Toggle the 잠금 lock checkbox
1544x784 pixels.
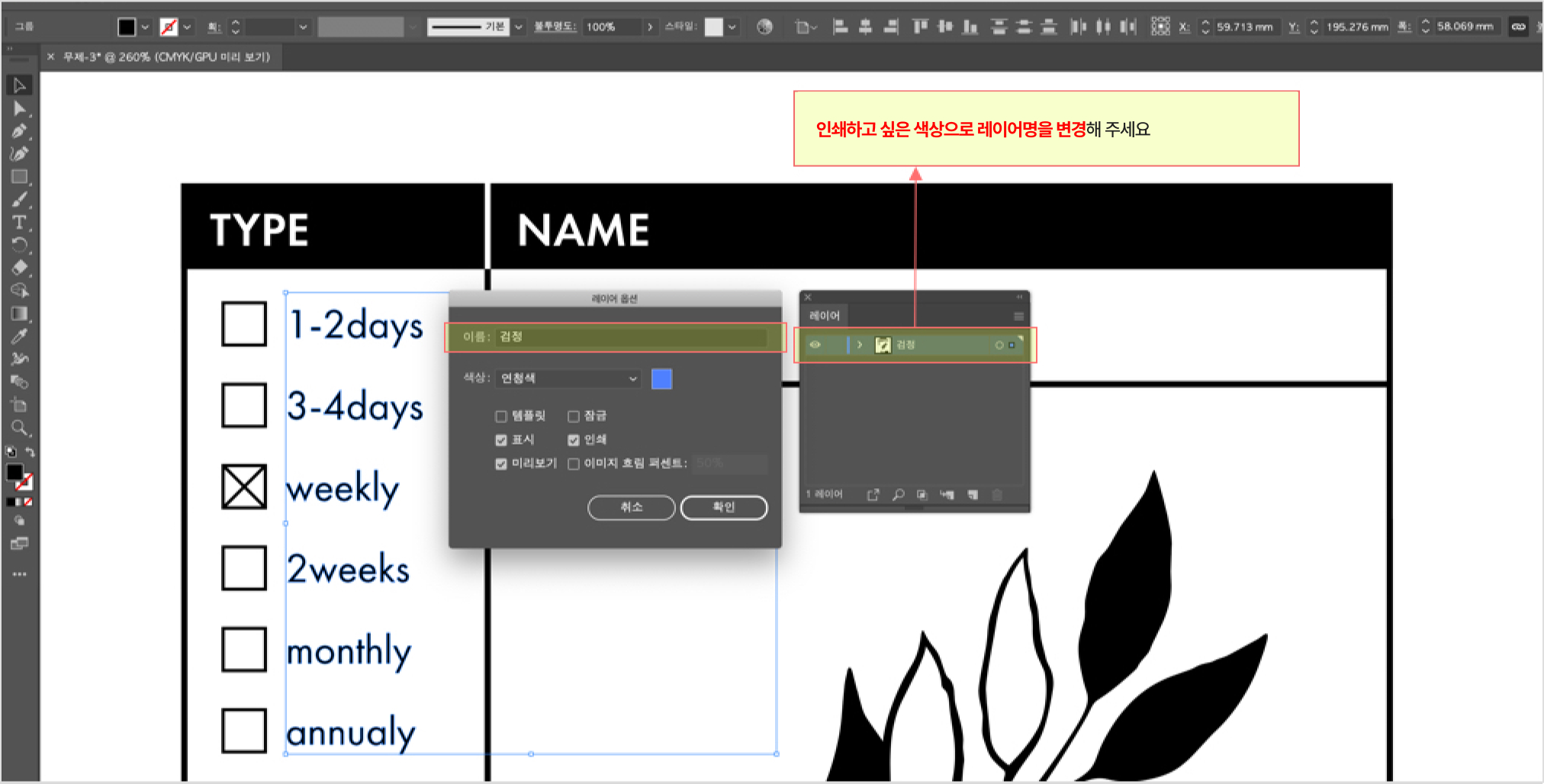574,416
